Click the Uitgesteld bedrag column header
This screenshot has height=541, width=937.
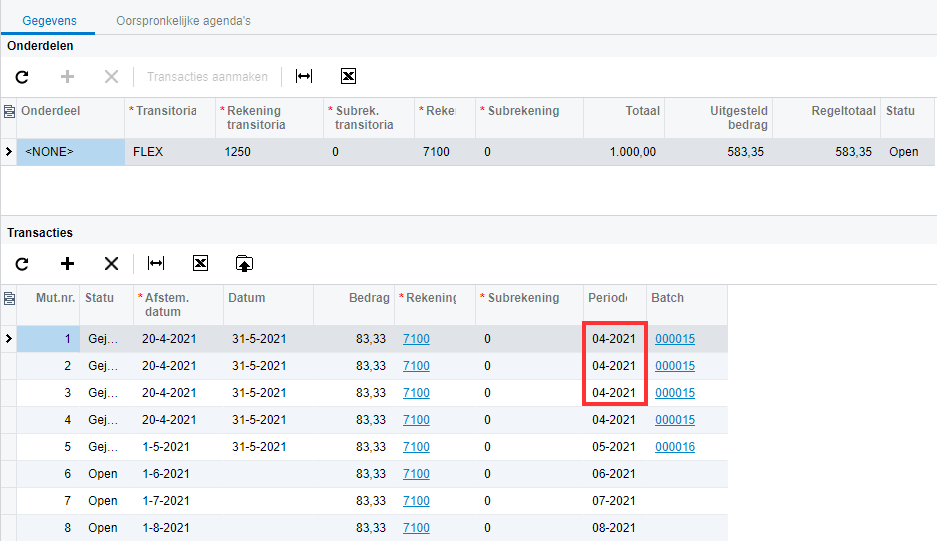coord(718,118)
